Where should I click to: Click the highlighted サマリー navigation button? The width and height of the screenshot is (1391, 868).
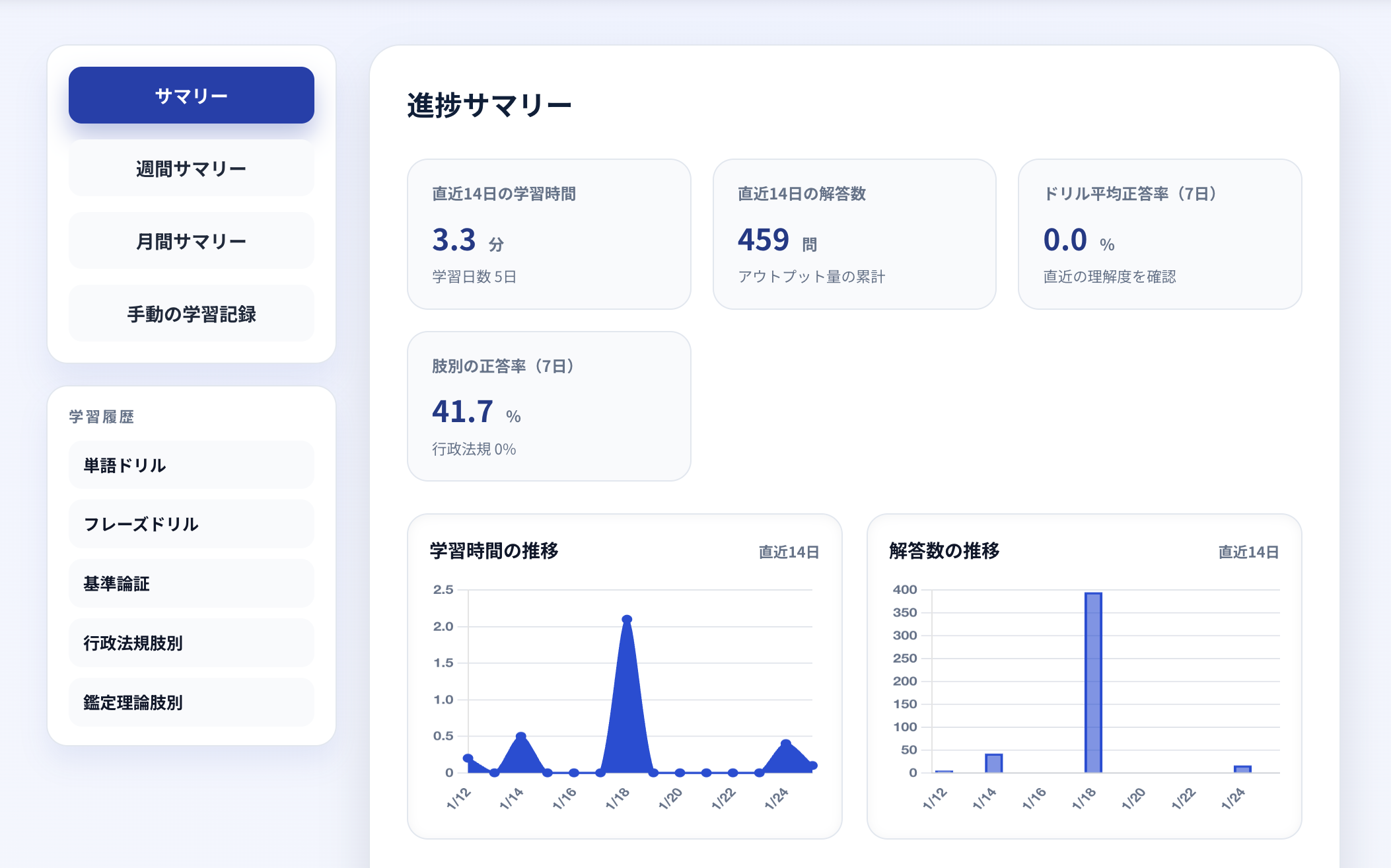190,94
